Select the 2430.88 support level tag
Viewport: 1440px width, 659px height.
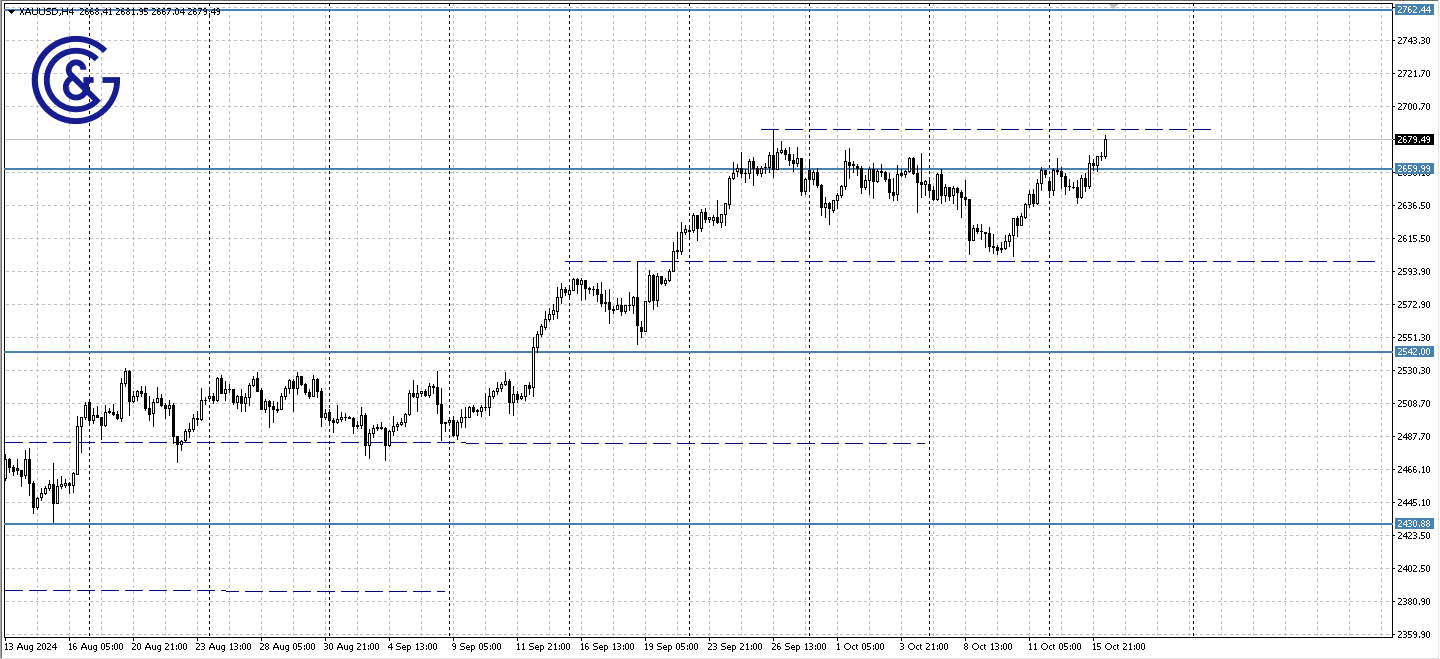(1416, 523)
